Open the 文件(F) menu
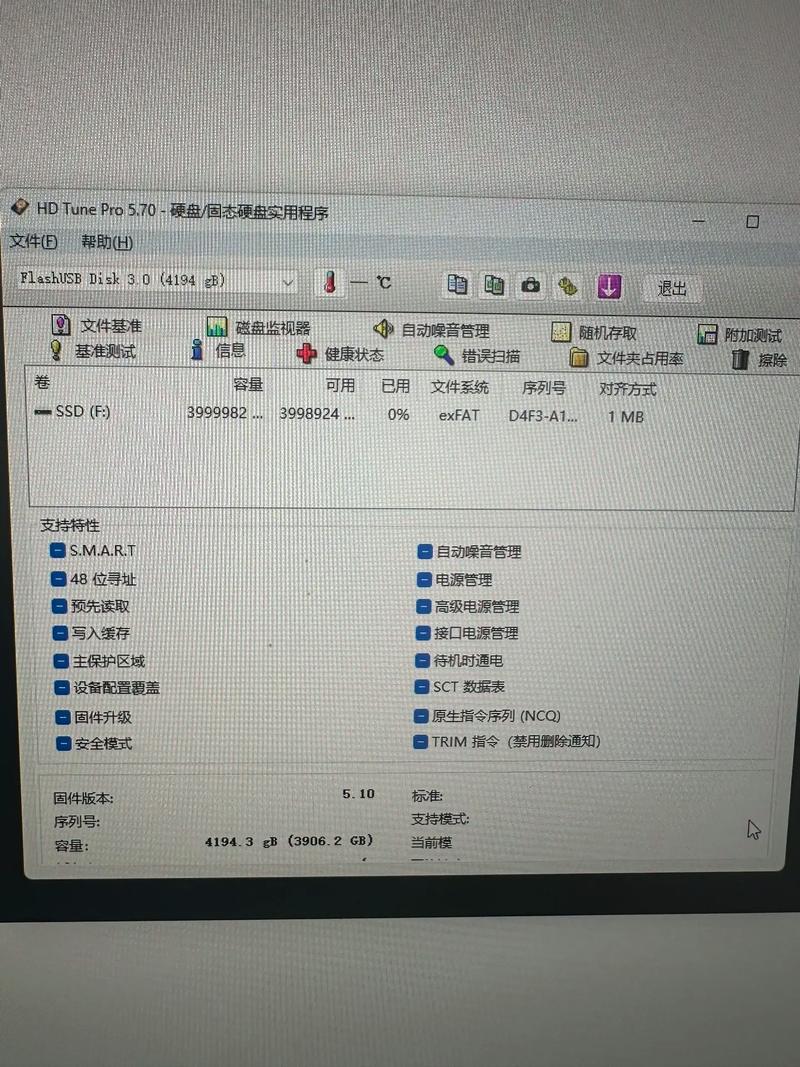This screenshot has height=1067, width=800. 33,242
